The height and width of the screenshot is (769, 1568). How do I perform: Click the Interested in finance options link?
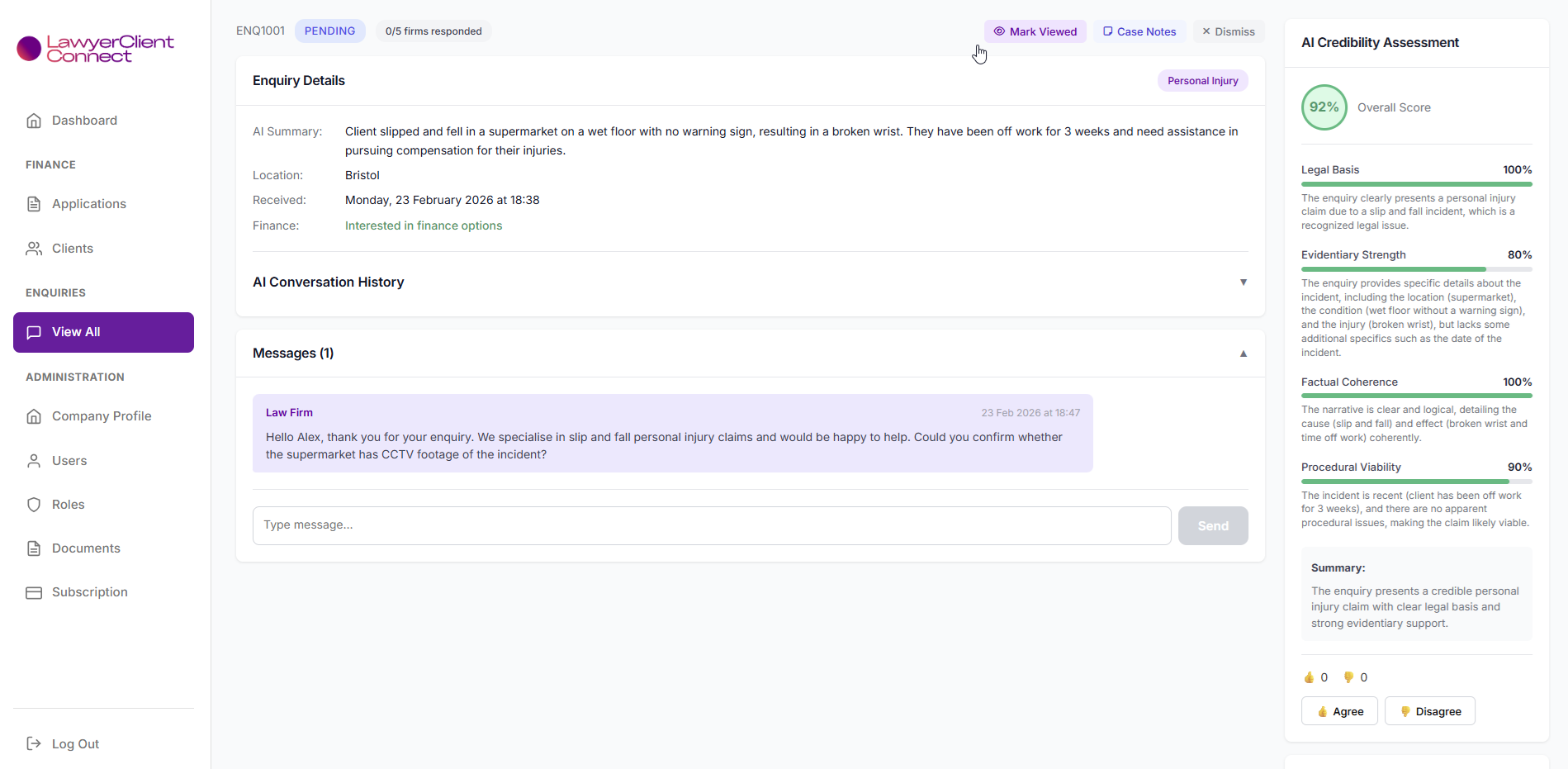[x=424, y=225]
